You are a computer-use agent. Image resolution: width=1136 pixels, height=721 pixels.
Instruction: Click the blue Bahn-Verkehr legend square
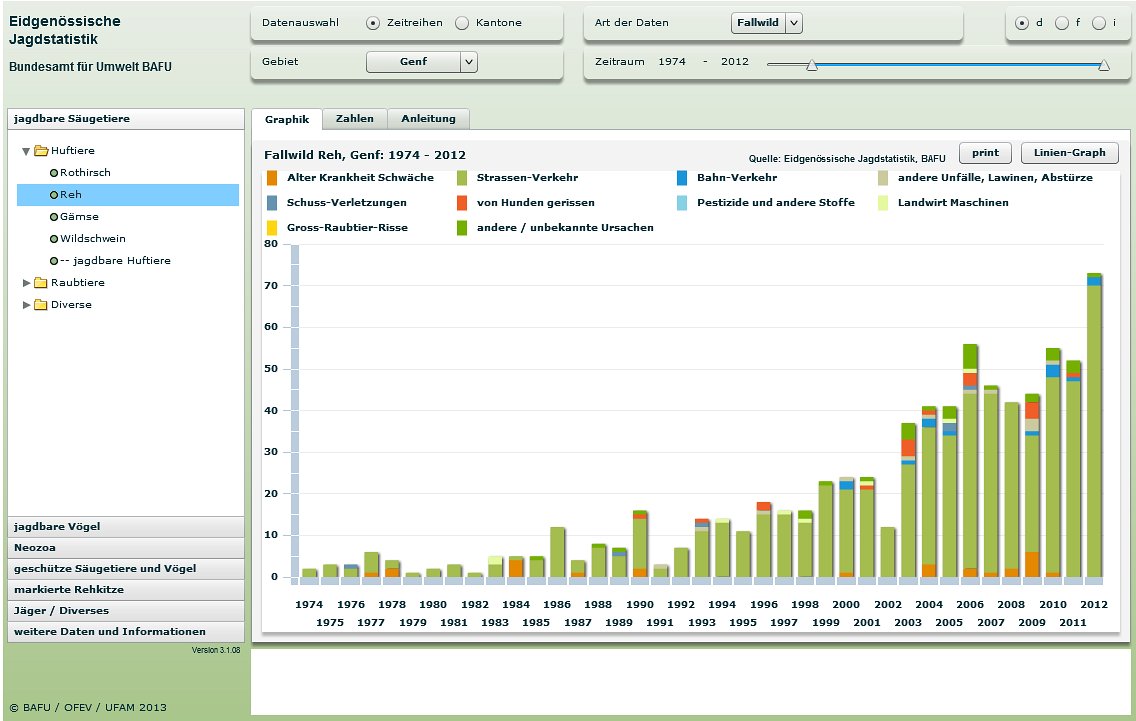(x=682, y=178)
